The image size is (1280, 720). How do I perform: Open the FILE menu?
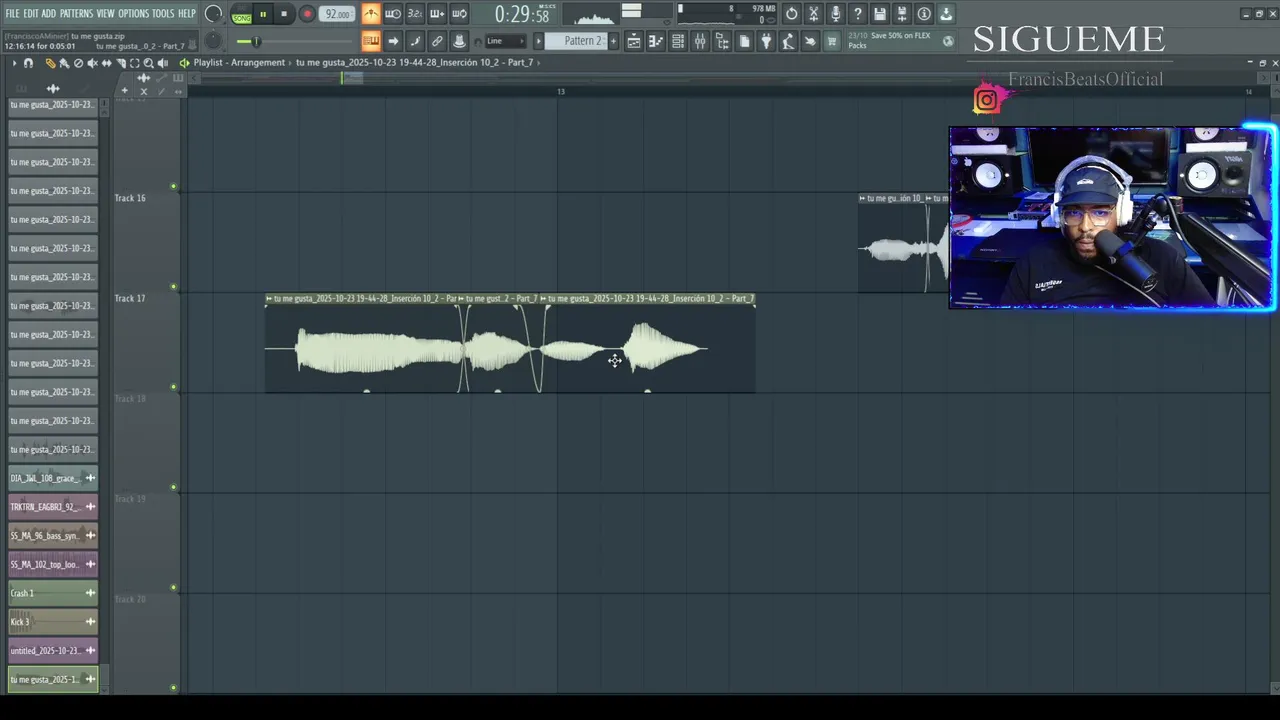[12, 13]
